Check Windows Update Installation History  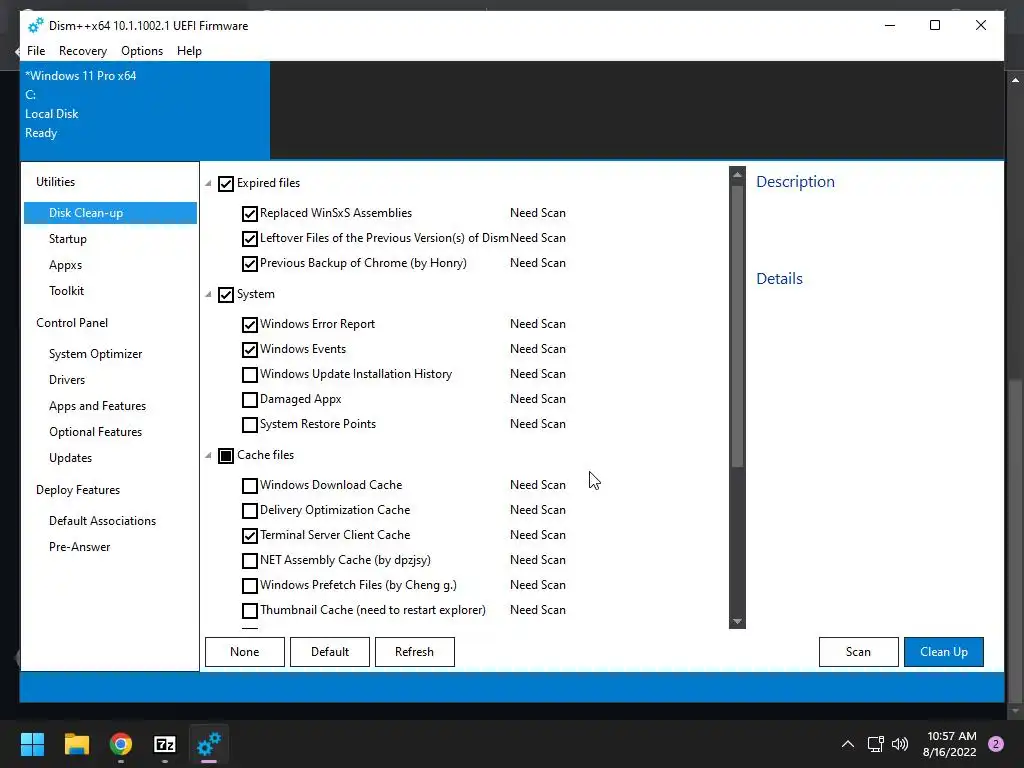coord(249,374)
